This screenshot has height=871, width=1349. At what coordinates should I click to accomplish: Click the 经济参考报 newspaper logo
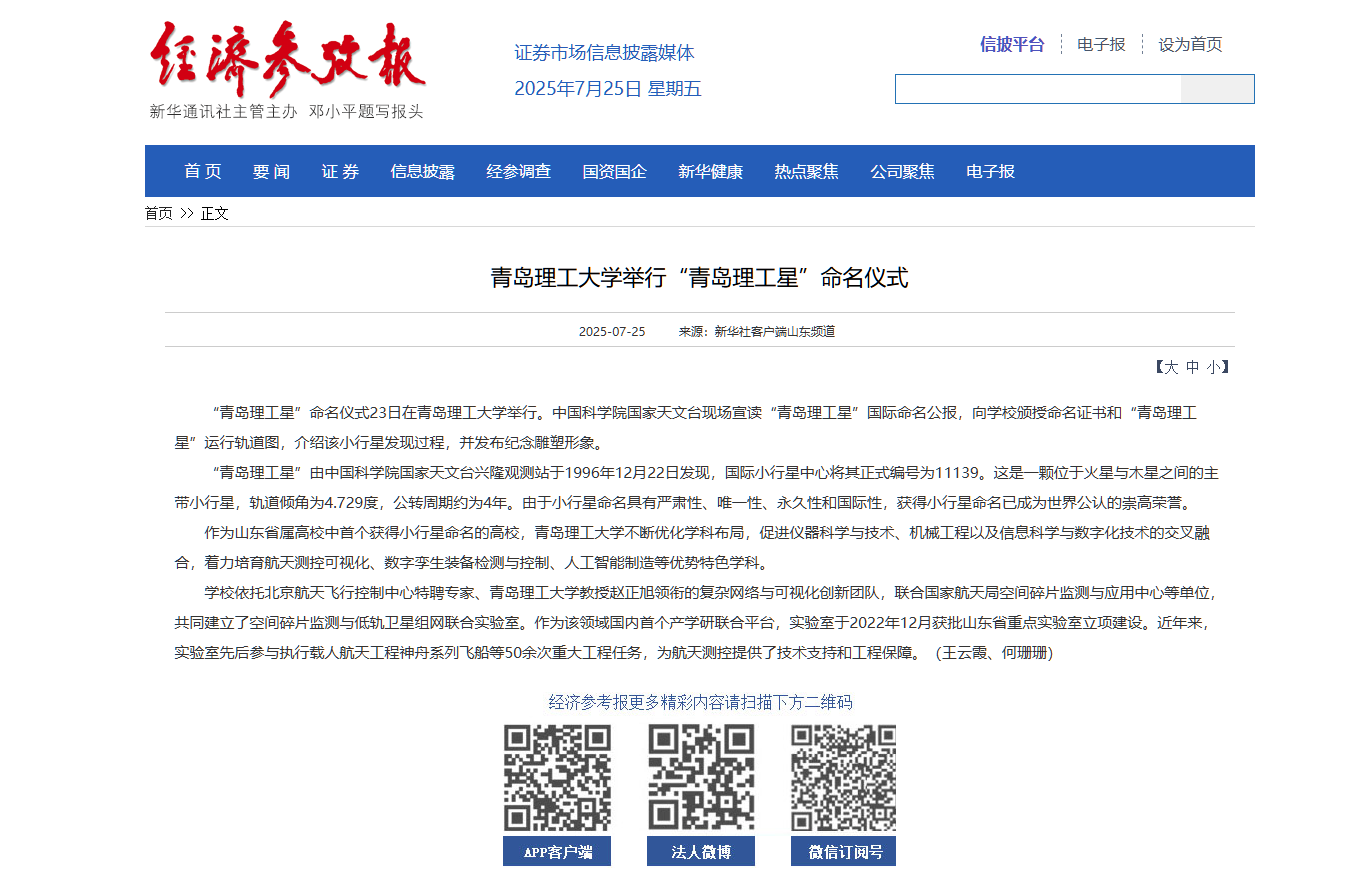pyautogui.click(x=287, y=60)
